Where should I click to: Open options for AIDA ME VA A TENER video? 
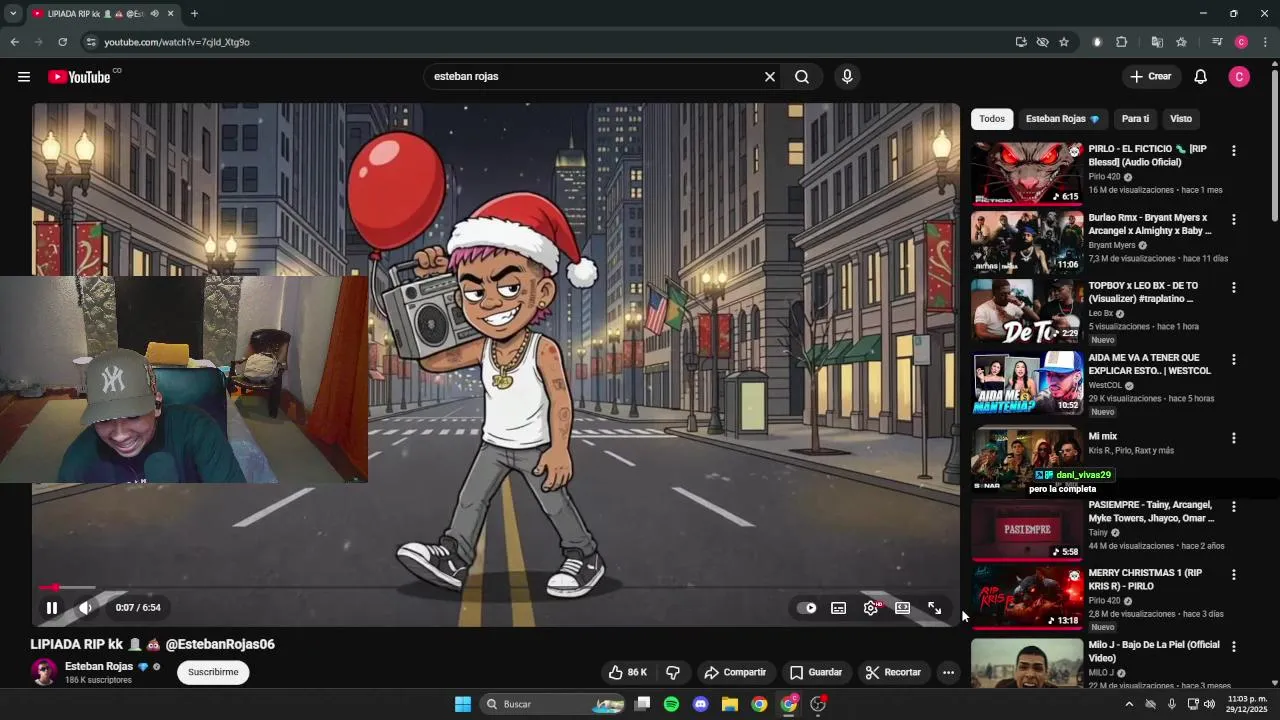click(x=1233, y=359)
